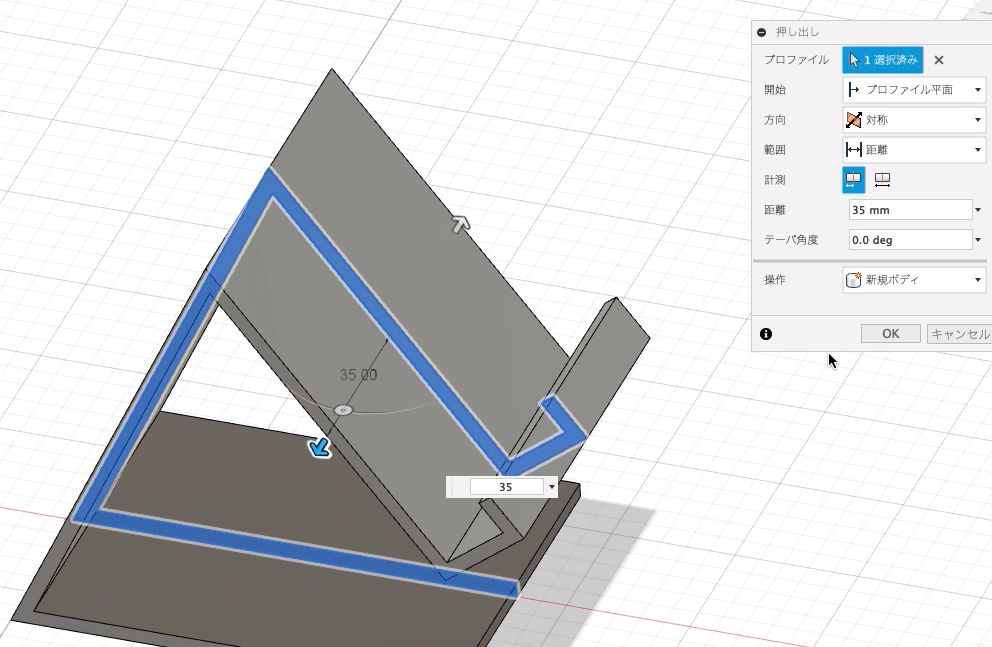Click the 35.00 dimension label on the model
The height and width of the screenshot is (647, 992).
[358, 375]
